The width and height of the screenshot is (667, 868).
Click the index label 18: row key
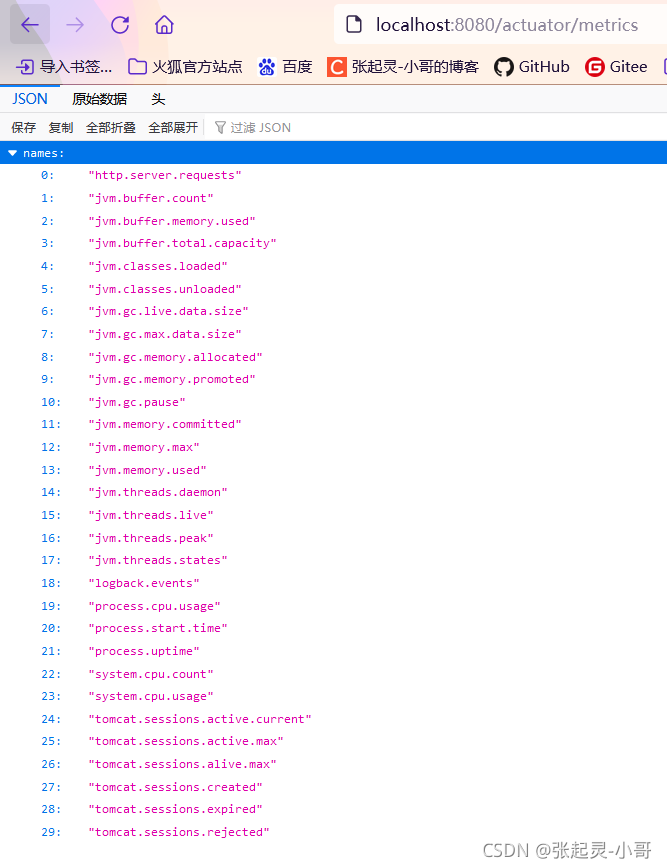[51, 583]
